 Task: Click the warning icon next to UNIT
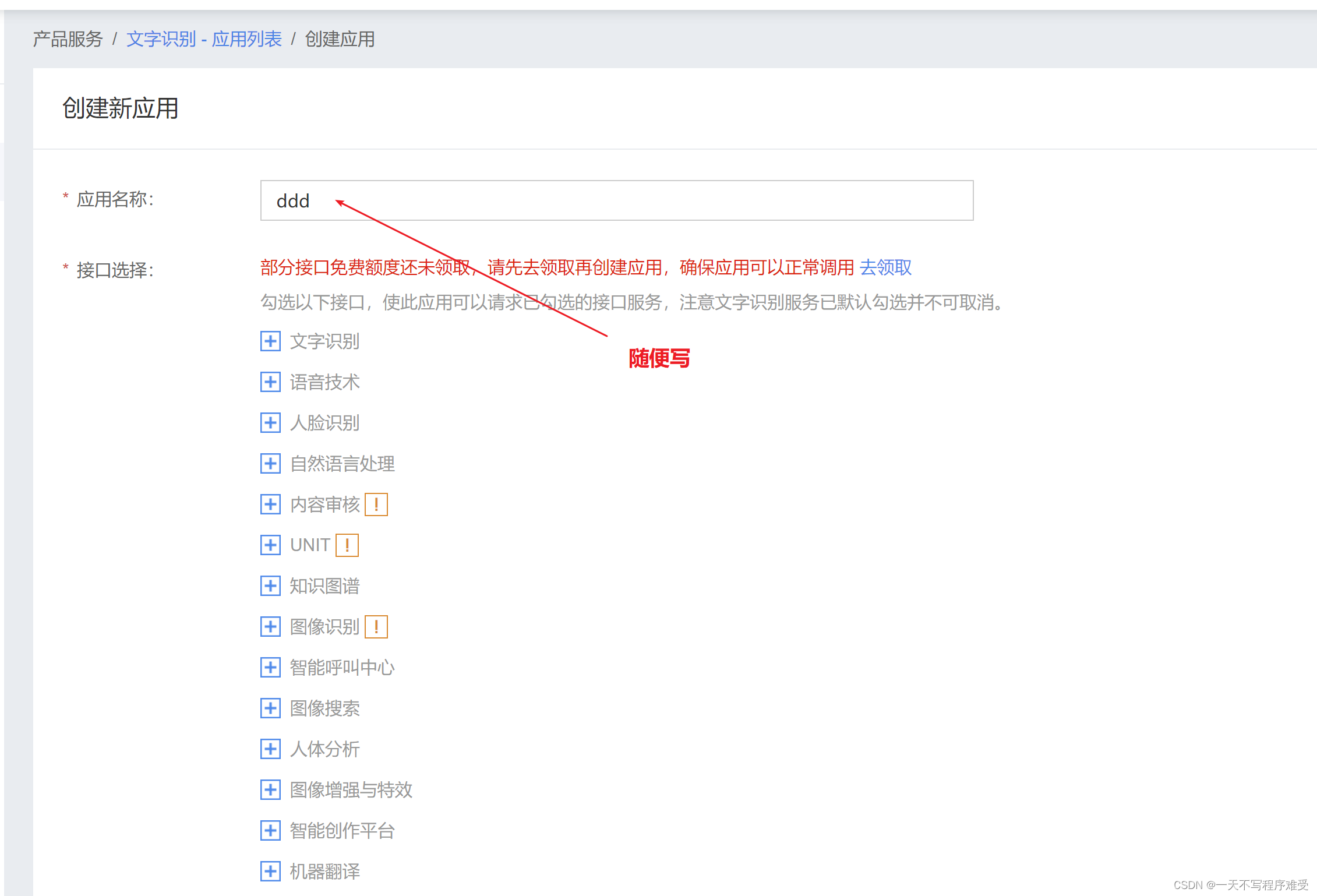click(347, 545)
